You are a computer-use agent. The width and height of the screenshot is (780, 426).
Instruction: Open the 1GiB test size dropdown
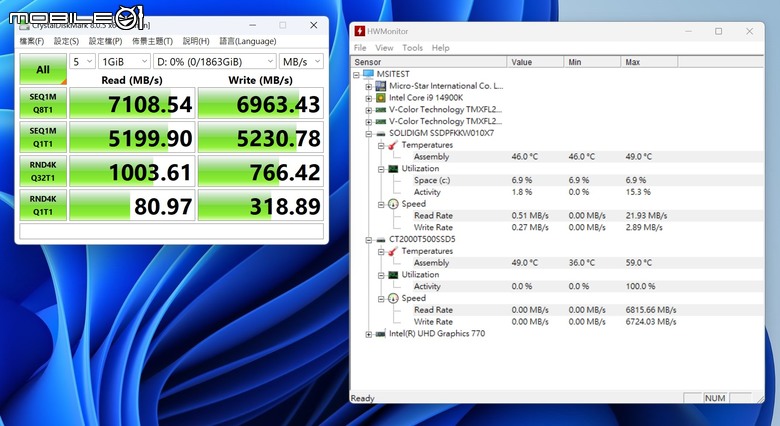point(124,62)
